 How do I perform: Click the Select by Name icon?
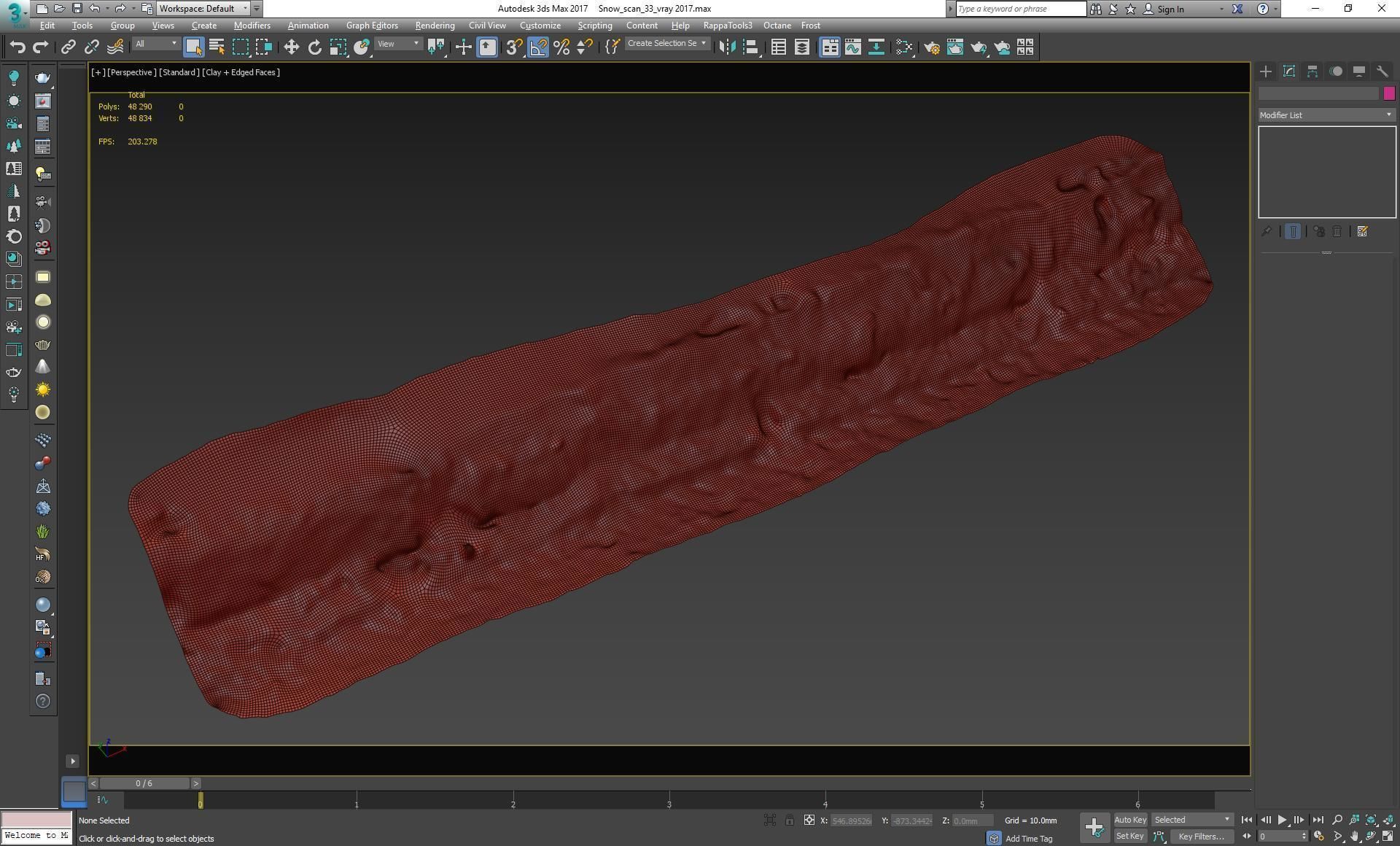[217, 47]
